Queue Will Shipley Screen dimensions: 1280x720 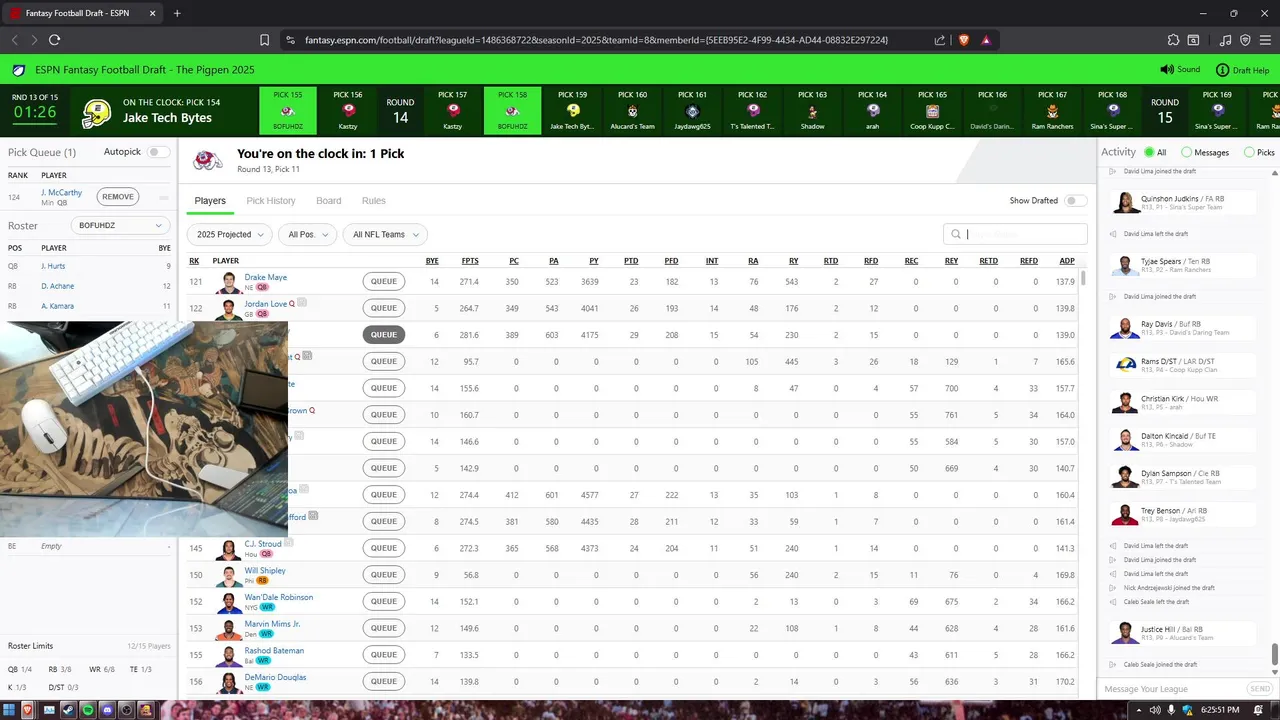coord(384,575)
